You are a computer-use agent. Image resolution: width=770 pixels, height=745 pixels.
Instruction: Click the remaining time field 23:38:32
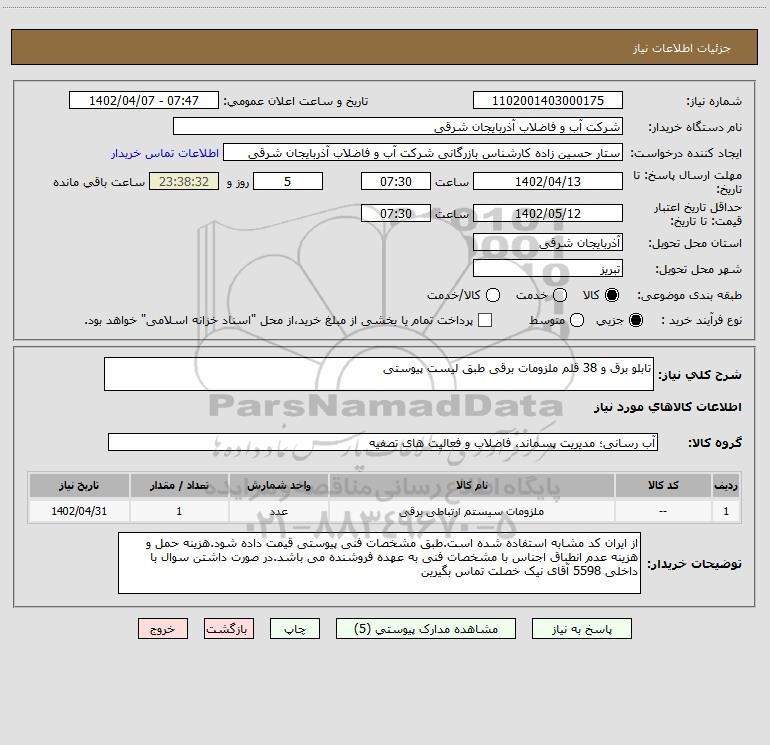pyautogui.click(x=184, y=181)
